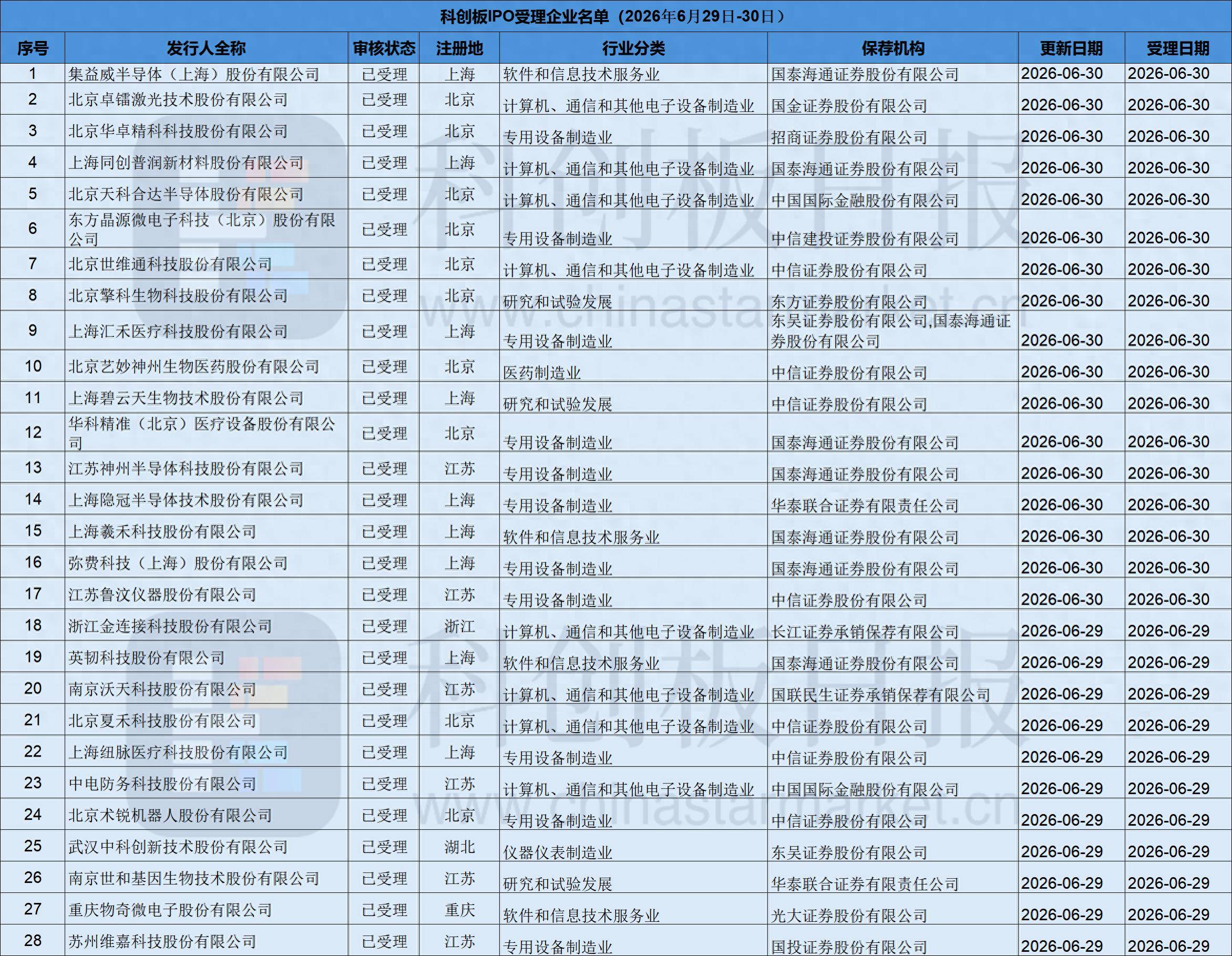Click 中信建投证券股份有限公司 sponsor cell
Viewport: 1232px width, 956px height.
click(892, 229)
